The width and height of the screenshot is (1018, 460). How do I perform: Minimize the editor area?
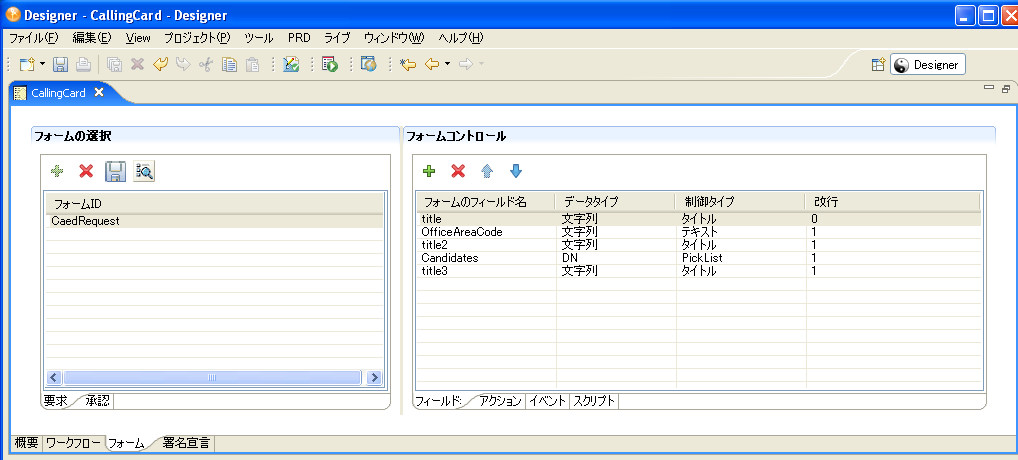pyautogui.click(x=989, y=88)
